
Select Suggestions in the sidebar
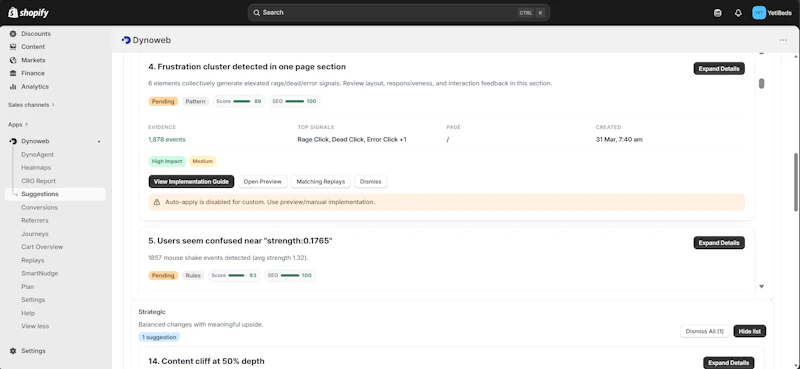pos(55,194)
